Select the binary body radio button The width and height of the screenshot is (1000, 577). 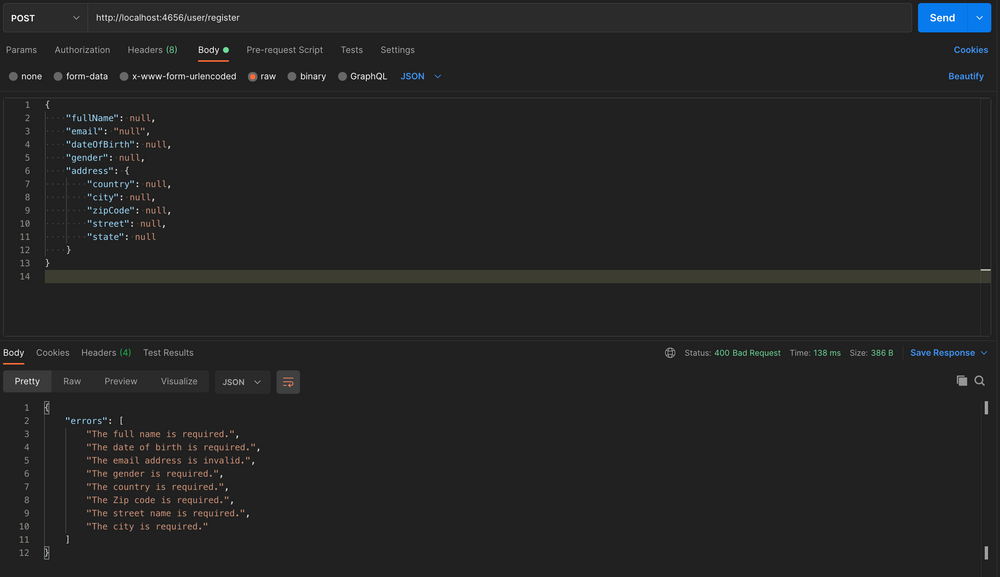click(x=292, y=77)
